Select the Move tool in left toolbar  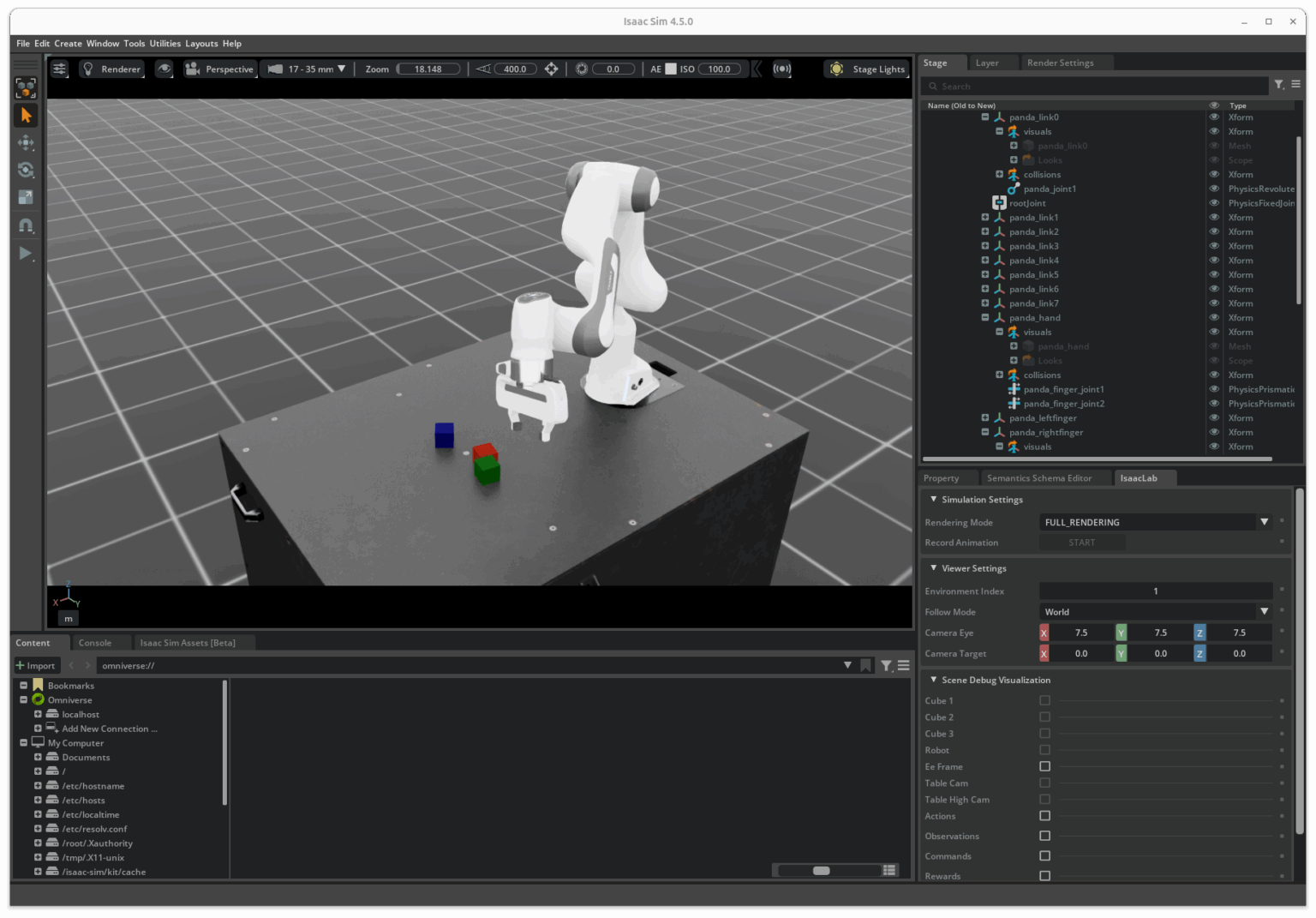pyautogui.click(x=26, y=142)
